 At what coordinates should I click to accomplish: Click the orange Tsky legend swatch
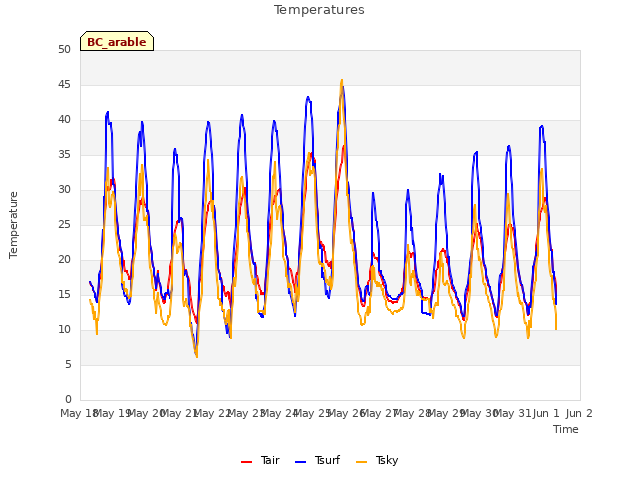pos(362,462)
